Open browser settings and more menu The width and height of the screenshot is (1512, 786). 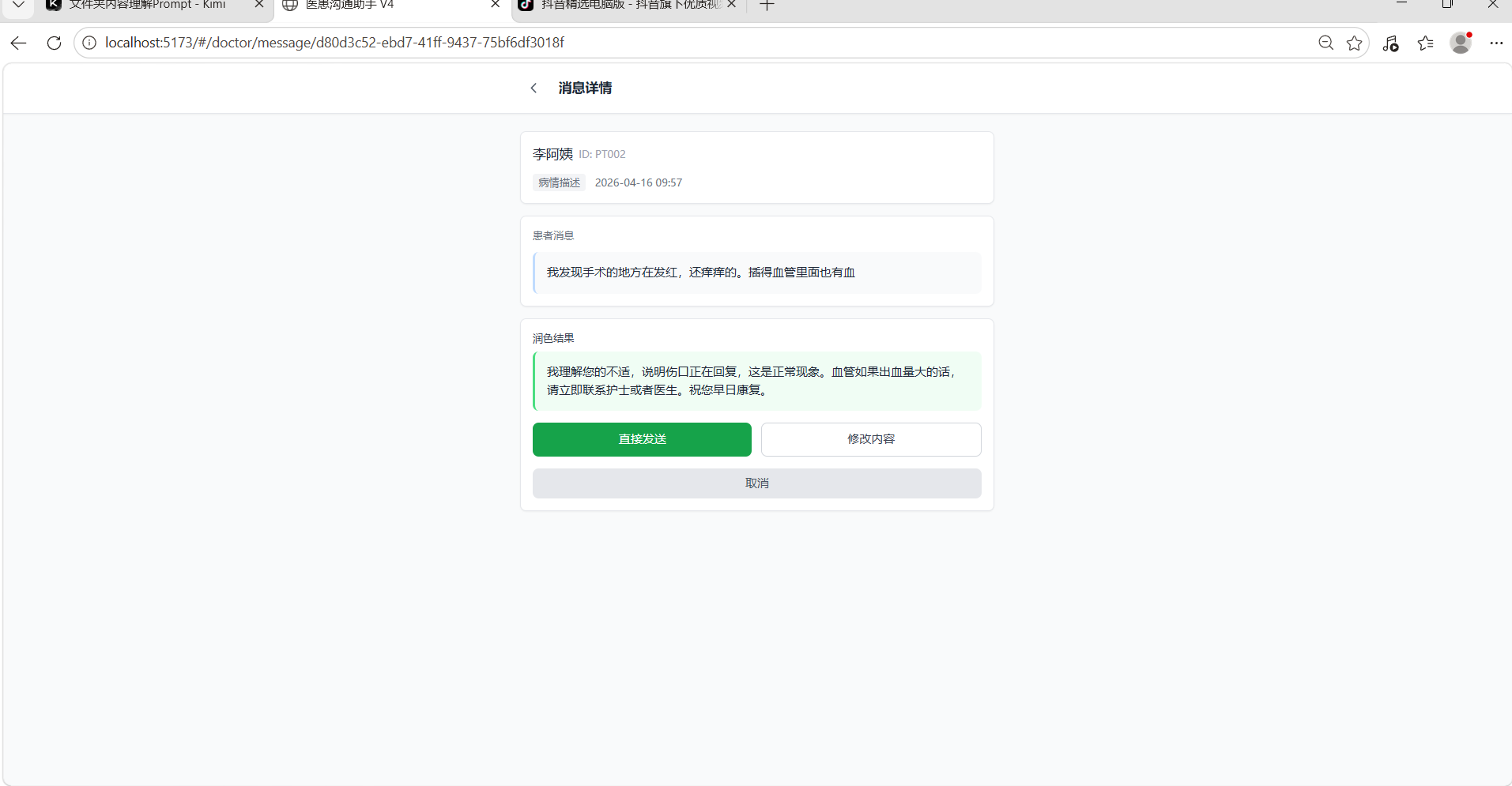coord(1496,43)
